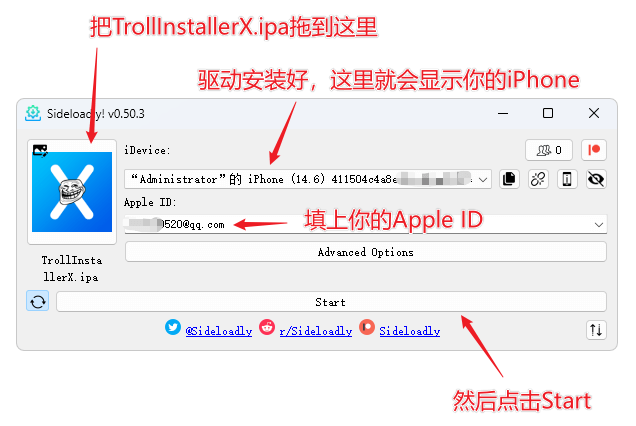Click the Twitter bird icon
The width and height of the screenshot is (636, 426).
pyautogui.click(x=173, y=327)
